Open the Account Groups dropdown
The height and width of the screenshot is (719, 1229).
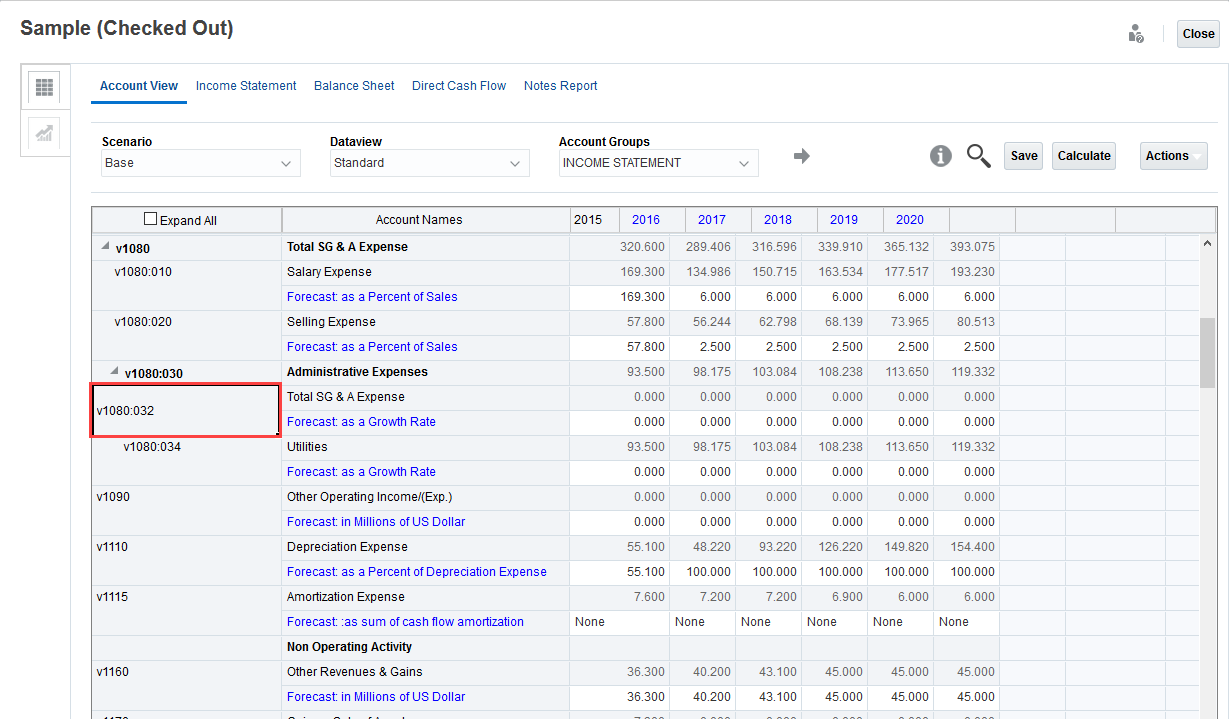coord(658,163)
